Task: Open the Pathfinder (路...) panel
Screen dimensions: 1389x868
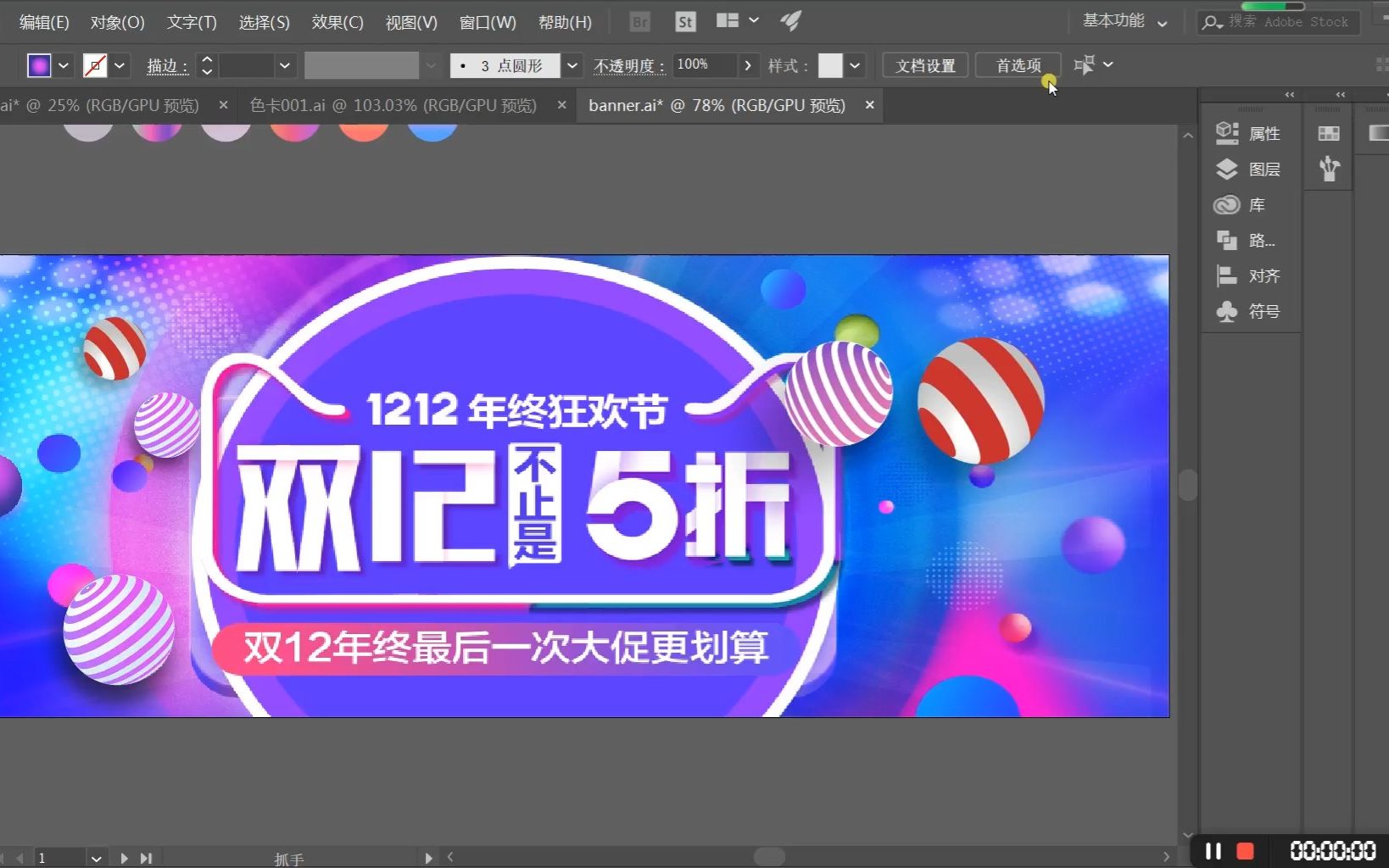Action: [1246, 240]
